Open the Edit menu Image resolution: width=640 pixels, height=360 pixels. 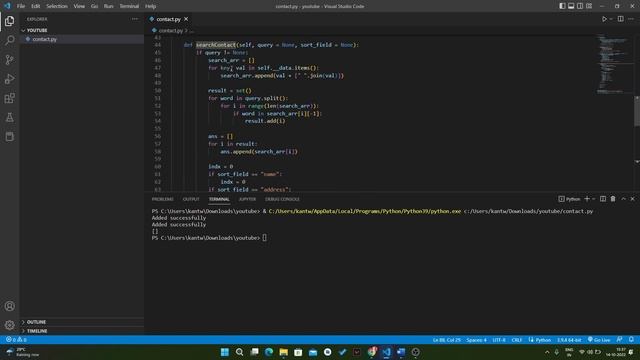36,6
